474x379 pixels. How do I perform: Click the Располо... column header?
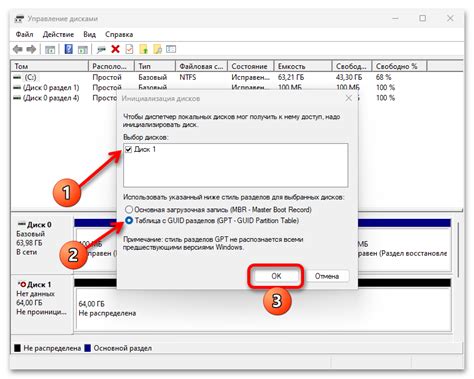tap(112, 66)
